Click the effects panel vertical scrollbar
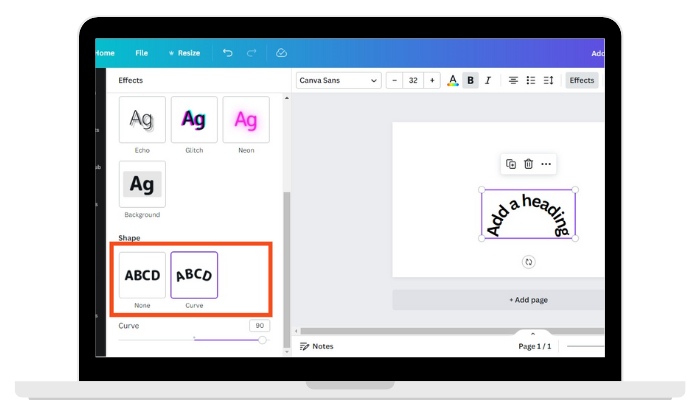The image size is (700, 400). (x=287, y=270)
